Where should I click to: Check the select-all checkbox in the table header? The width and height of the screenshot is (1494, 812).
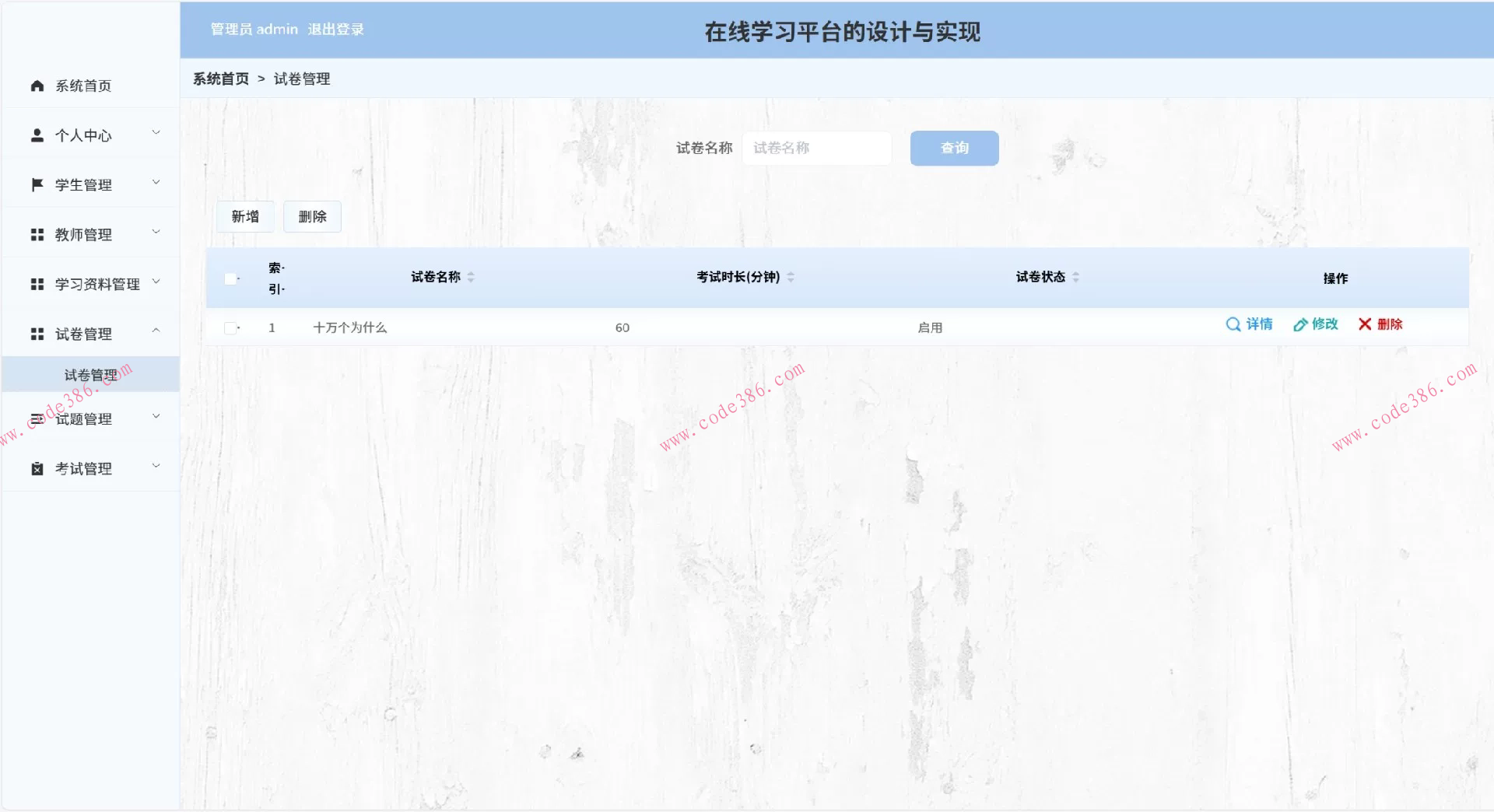click(x=230, y=278)
